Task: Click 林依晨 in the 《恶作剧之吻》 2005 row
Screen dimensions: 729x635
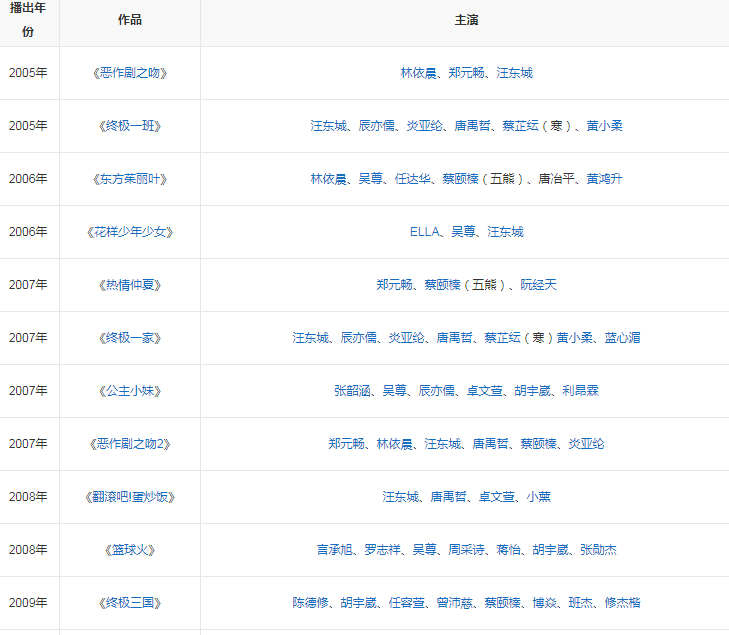Action: pos(418,73)
